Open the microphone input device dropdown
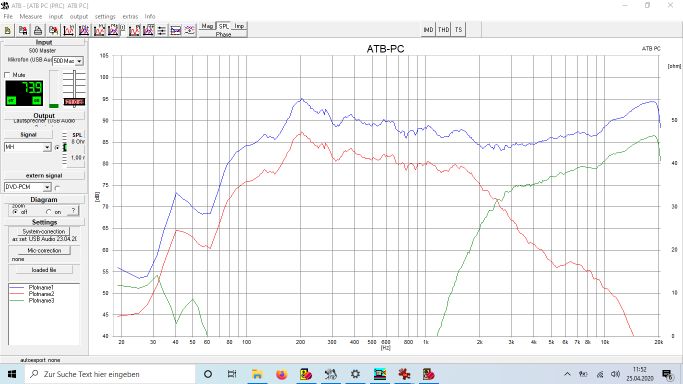The height and width of the screenshot is (384, 683). 79,61
